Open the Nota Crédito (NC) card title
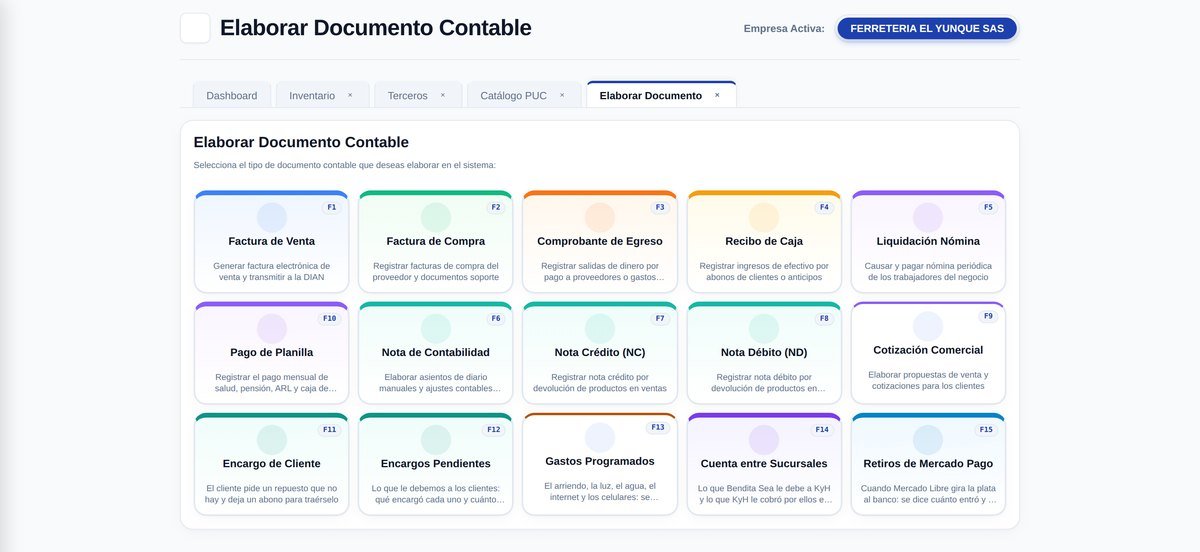The width and height of the screenshot is (1200, 552). (x=600, y=352)
